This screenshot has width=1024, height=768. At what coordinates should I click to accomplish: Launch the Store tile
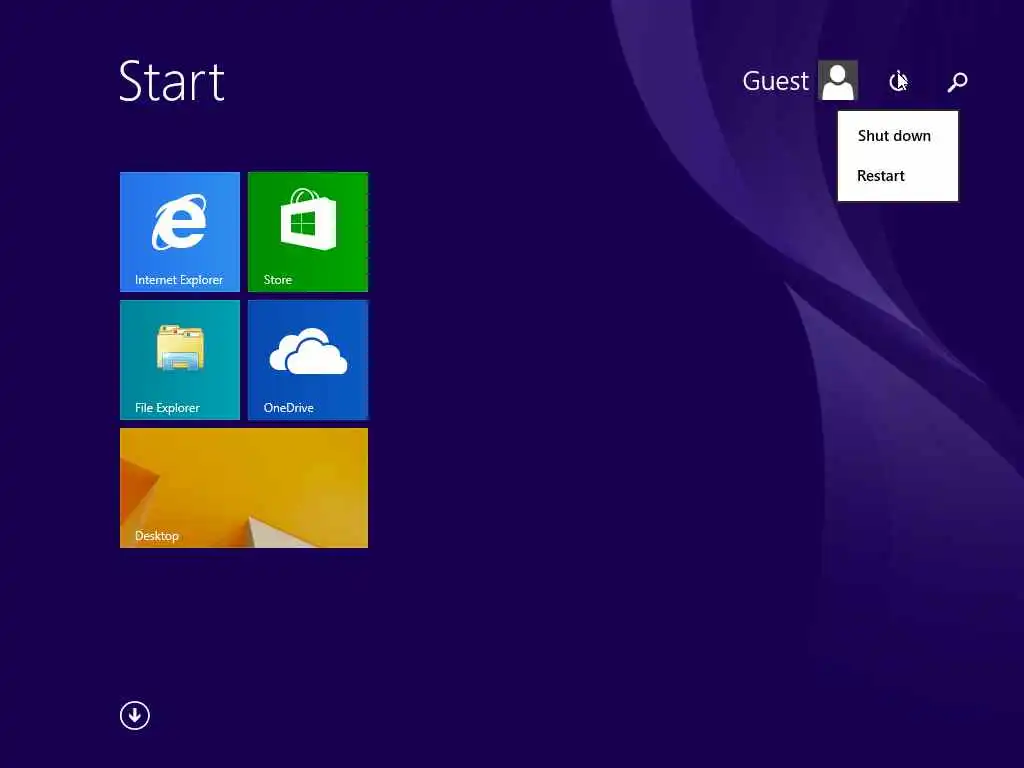tap(308, 232)
